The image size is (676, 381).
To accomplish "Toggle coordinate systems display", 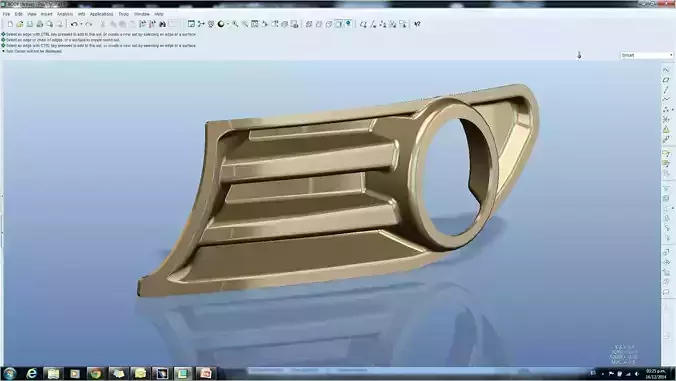I will pos(393,24).
